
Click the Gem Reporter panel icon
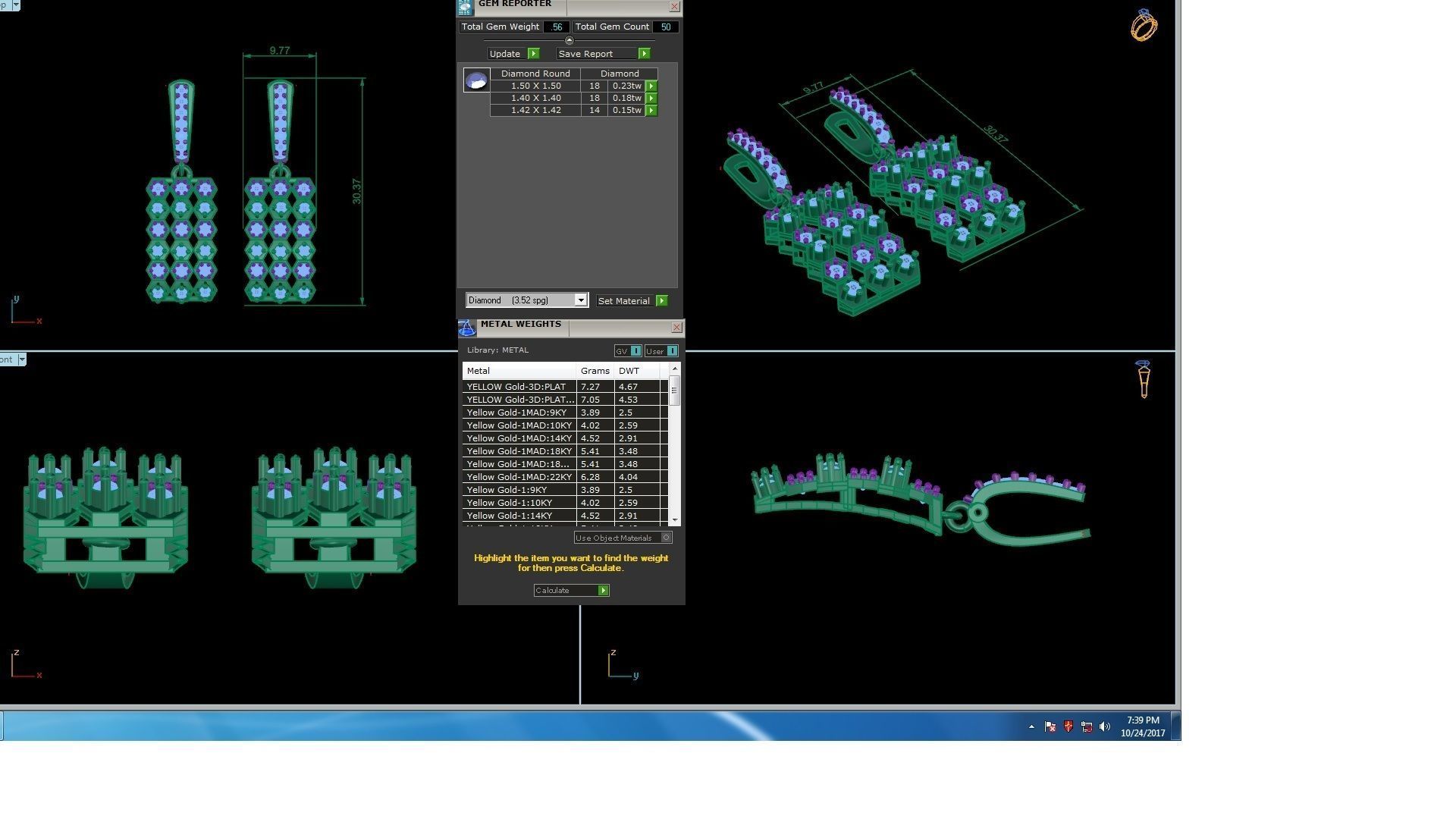click(464, 8)
